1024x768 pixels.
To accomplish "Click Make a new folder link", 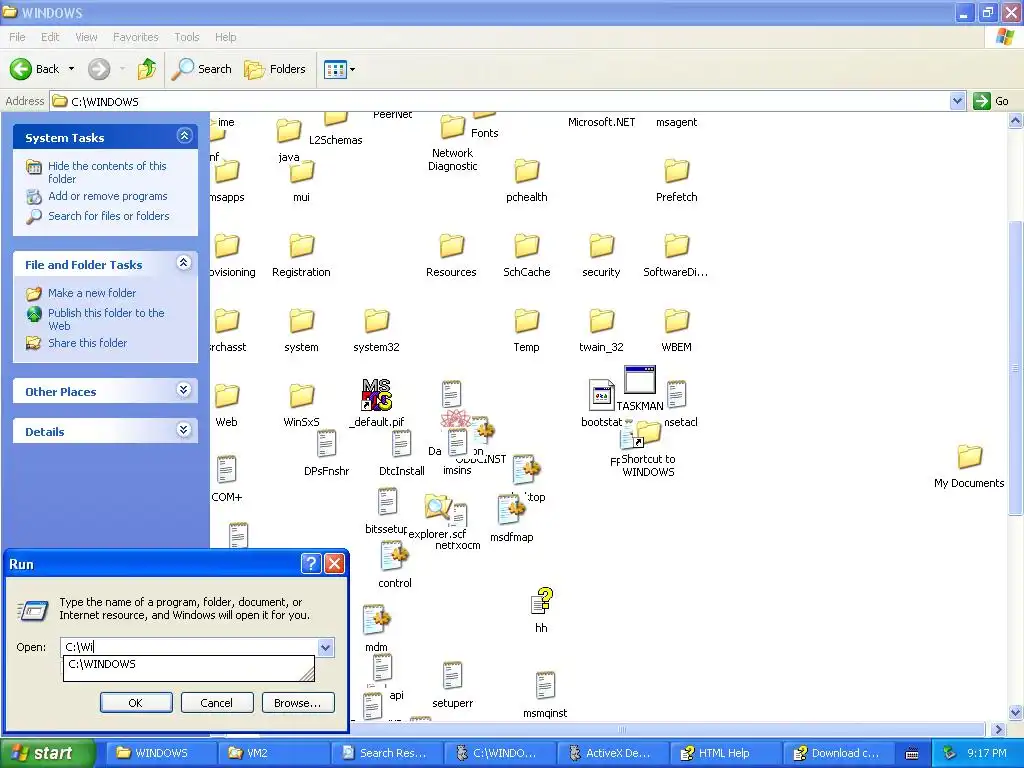I will pyautogui.click(x=92, y=293).
